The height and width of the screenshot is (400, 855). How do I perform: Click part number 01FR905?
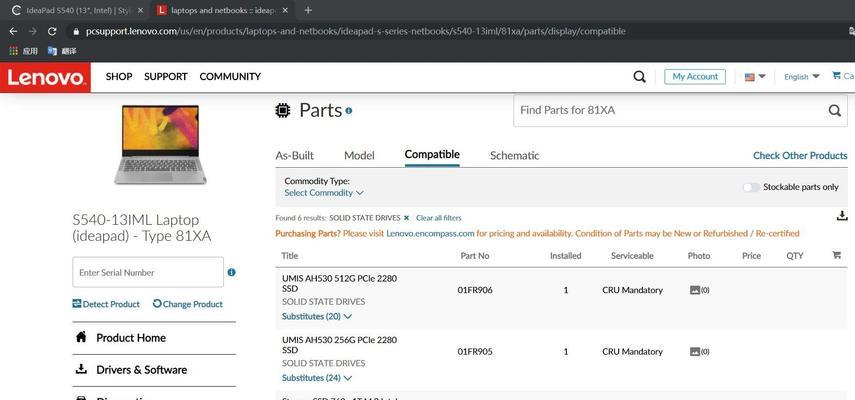(x=475, y=351)
